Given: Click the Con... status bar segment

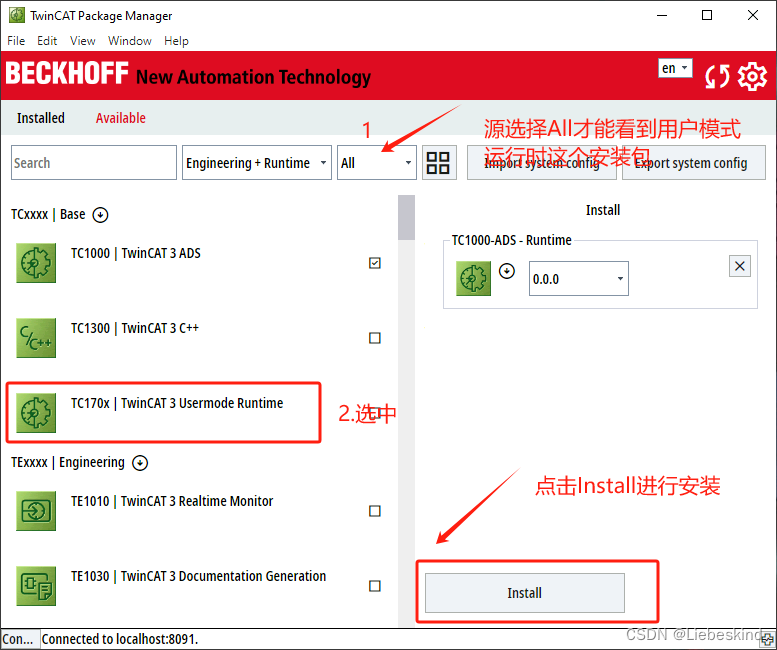Looking at the screenshot, I should [x=18, y=639].
